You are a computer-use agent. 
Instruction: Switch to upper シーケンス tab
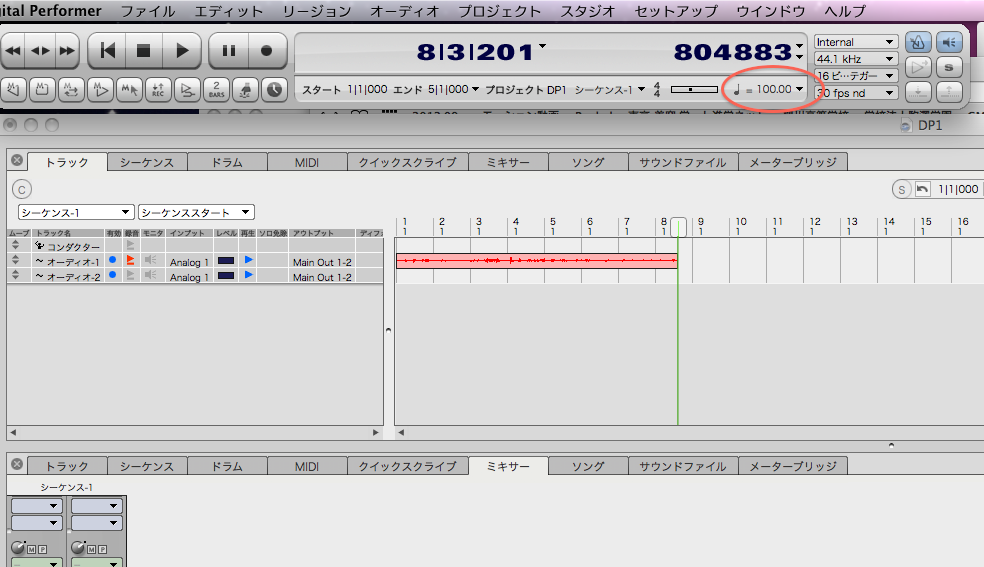click(147, 162)
